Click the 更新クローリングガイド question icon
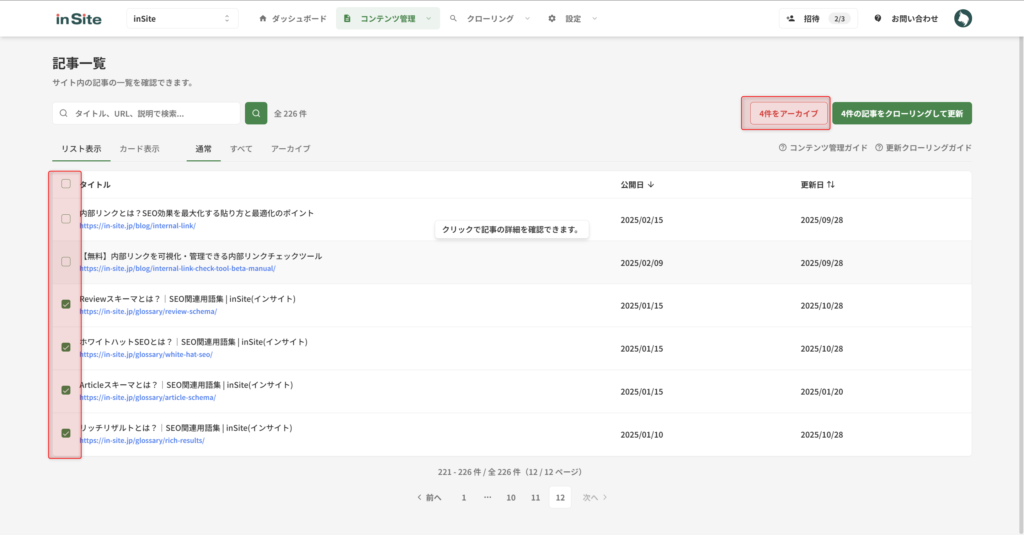This screenshot has width=1024, height=535. 879,148
